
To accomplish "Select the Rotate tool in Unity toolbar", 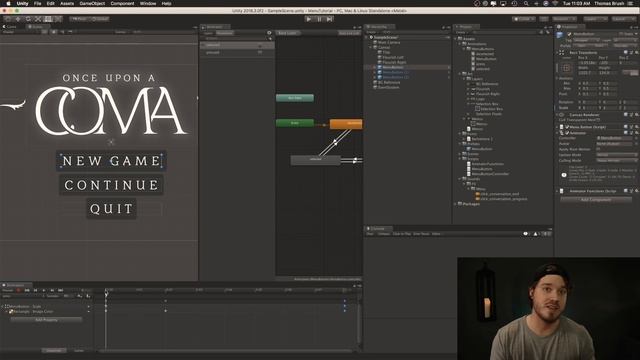I will (x=28, y=19).
